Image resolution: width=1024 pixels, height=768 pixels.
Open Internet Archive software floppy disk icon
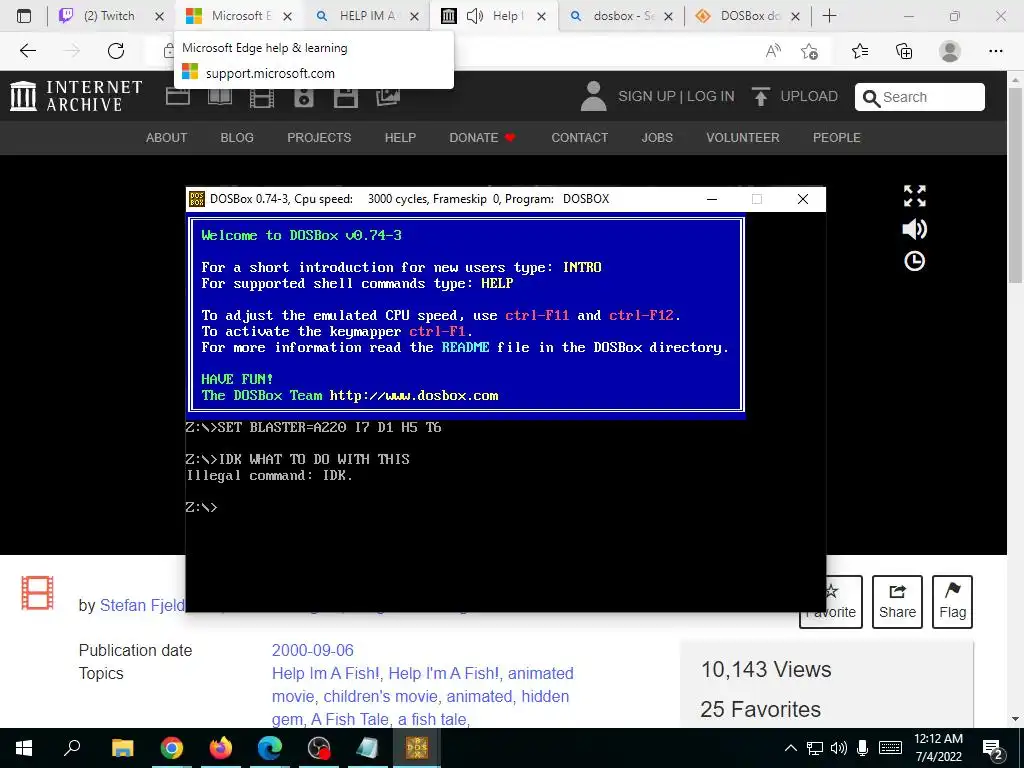(345, 97)
